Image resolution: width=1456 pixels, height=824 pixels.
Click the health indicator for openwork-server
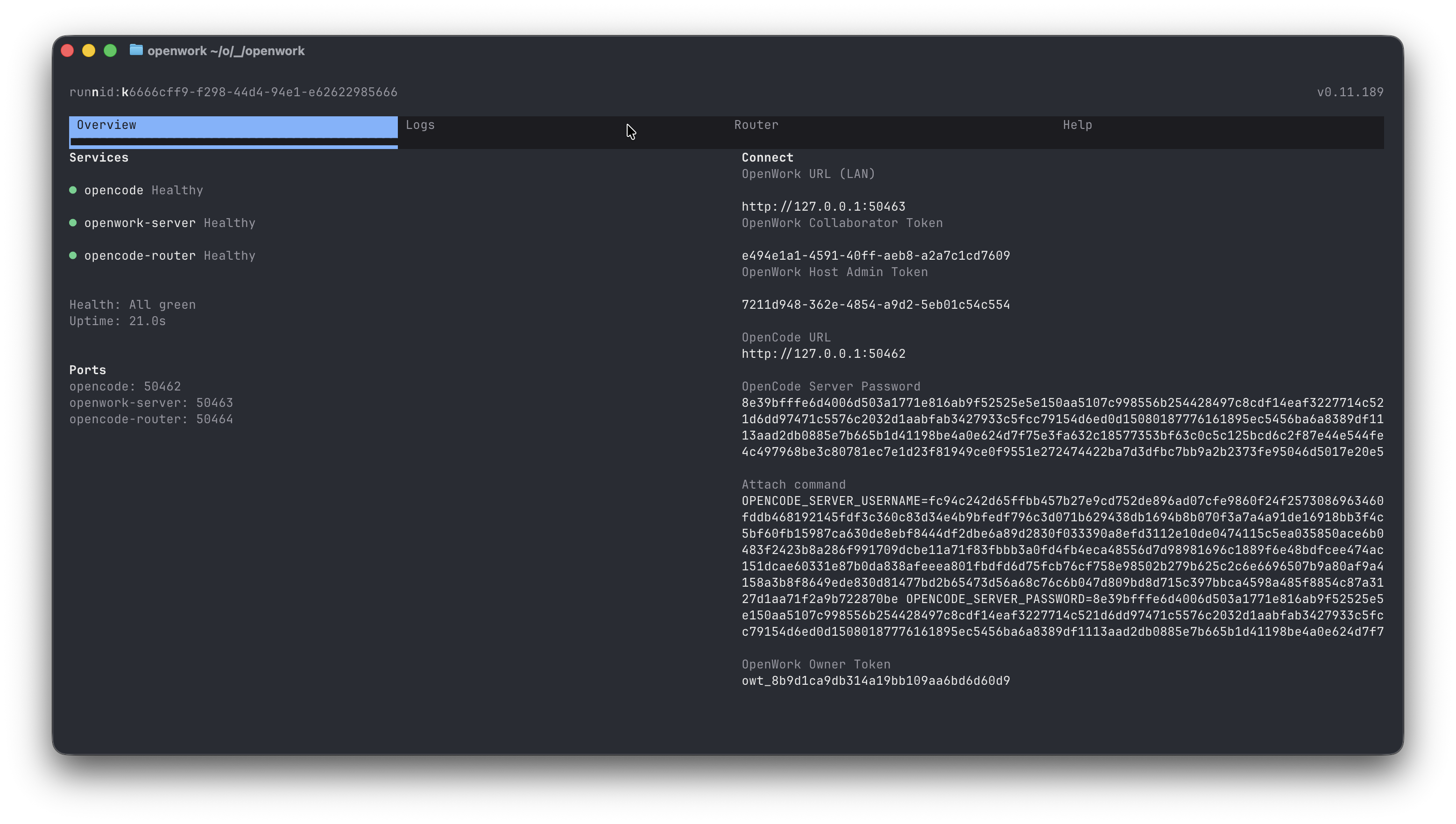[73, 223]
